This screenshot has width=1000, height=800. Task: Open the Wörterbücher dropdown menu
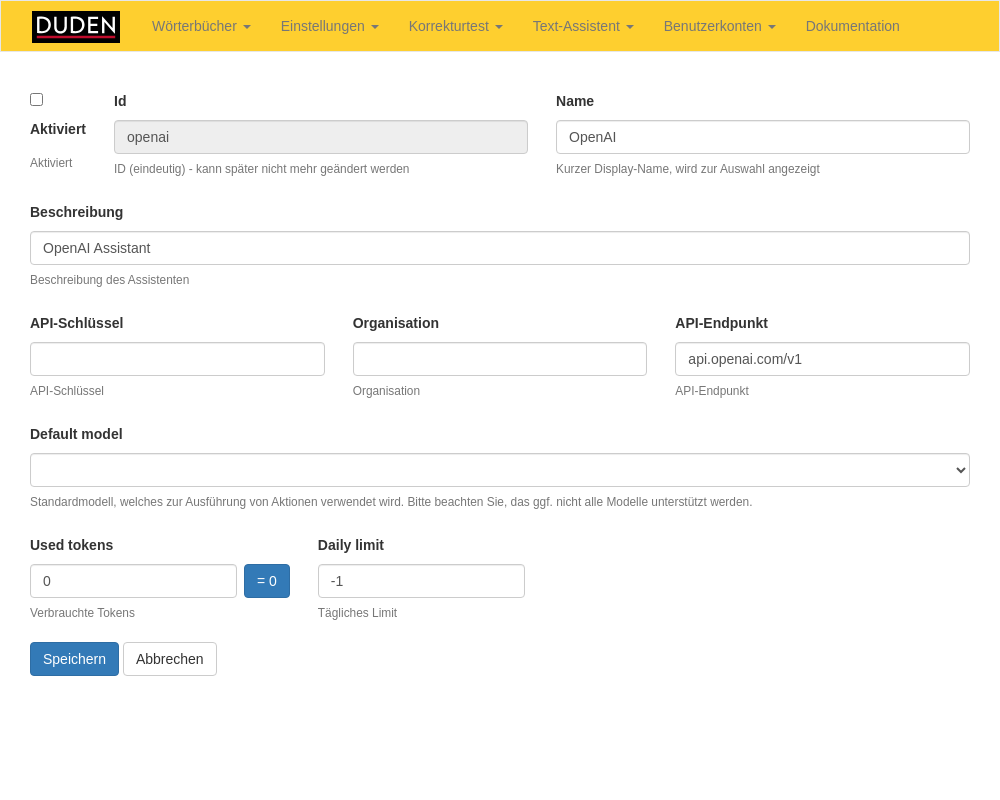point(201,26)
